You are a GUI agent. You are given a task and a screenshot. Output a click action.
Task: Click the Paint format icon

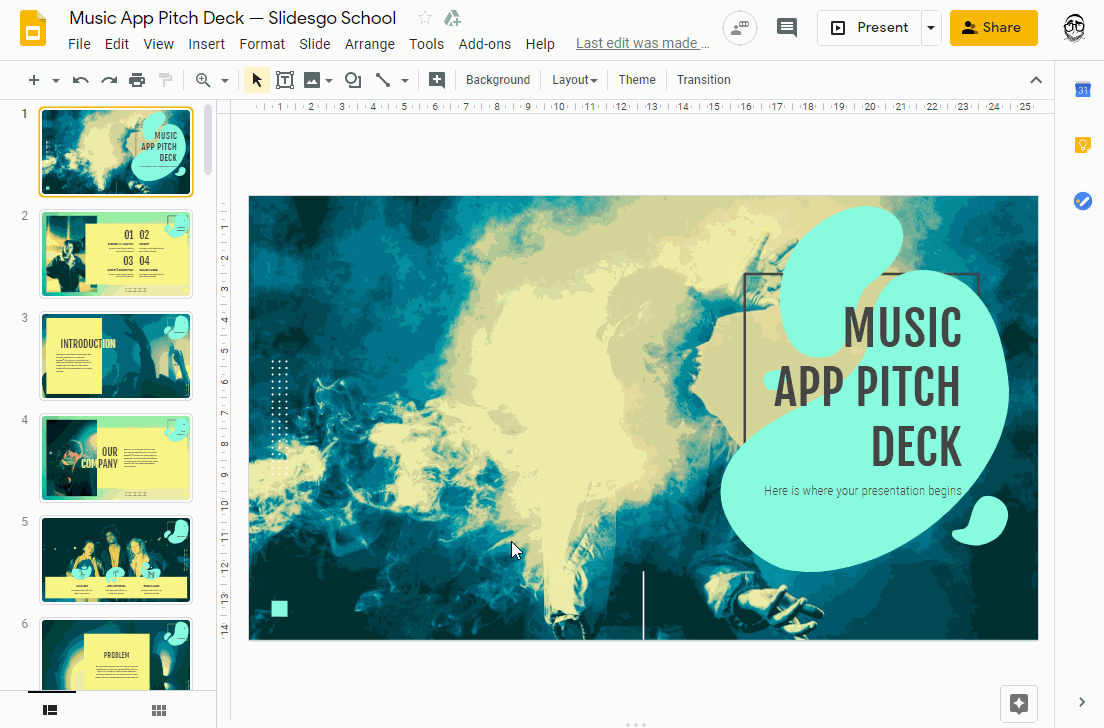point(165,79)
